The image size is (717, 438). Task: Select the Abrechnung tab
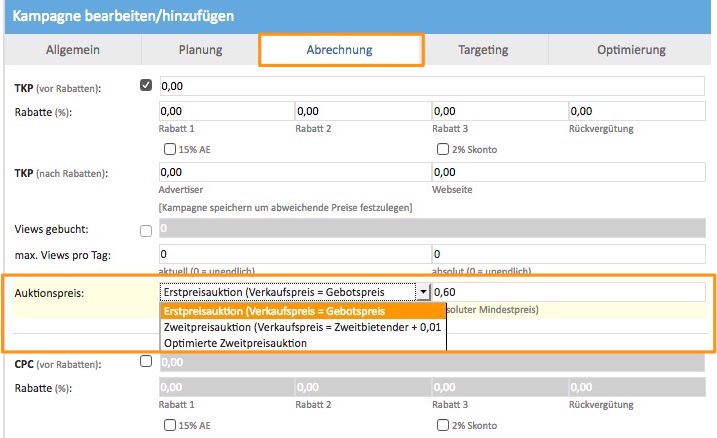340,49
